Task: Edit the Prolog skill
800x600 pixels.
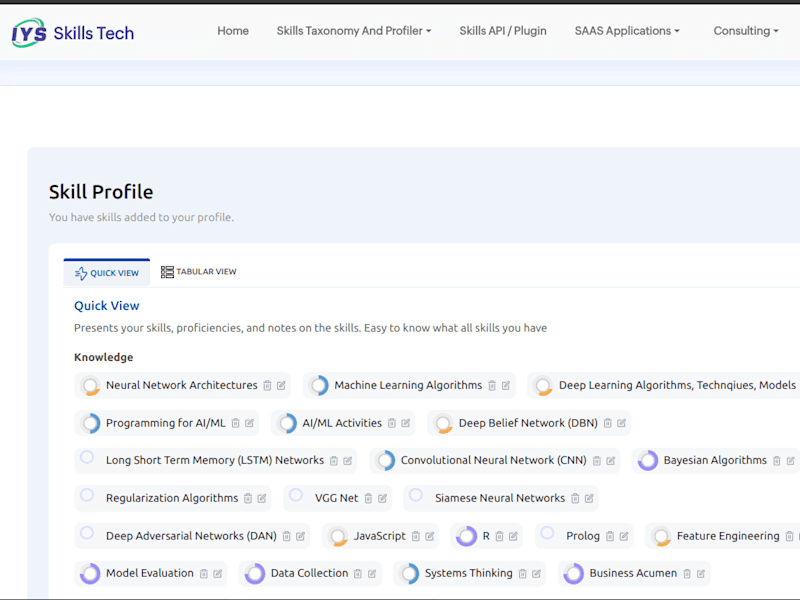Action: pyautogui.click(x=623, y=536)
